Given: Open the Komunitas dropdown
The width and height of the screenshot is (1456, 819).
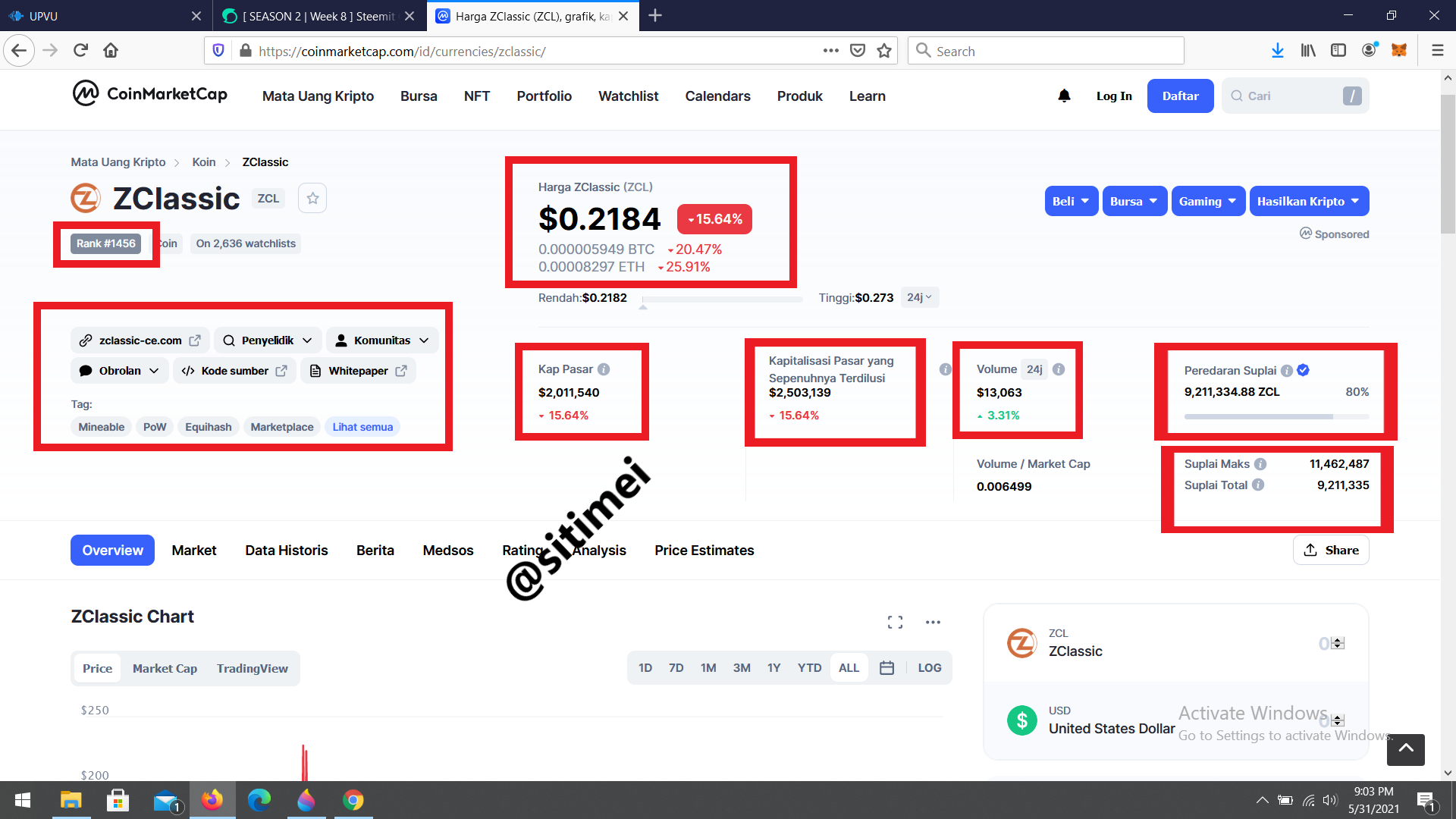Looking at the screenshot, I should click(382, 340).
